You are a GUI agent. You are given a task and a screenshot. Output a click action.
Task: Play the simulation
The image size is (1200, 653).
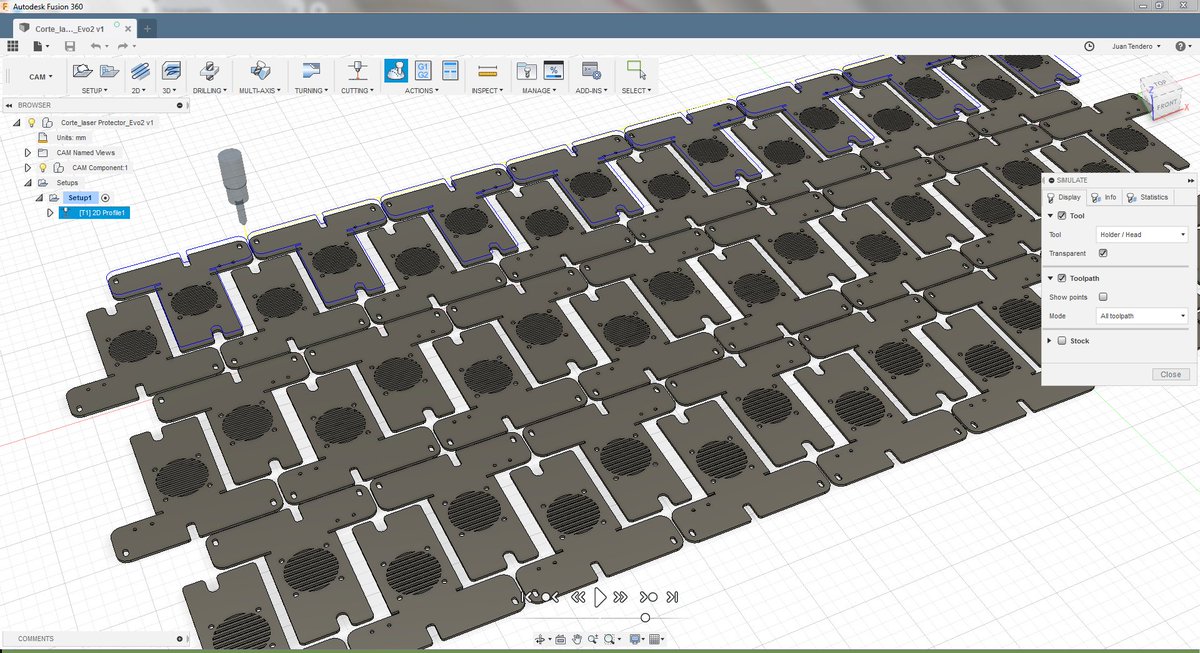click(x=600, y=597)
